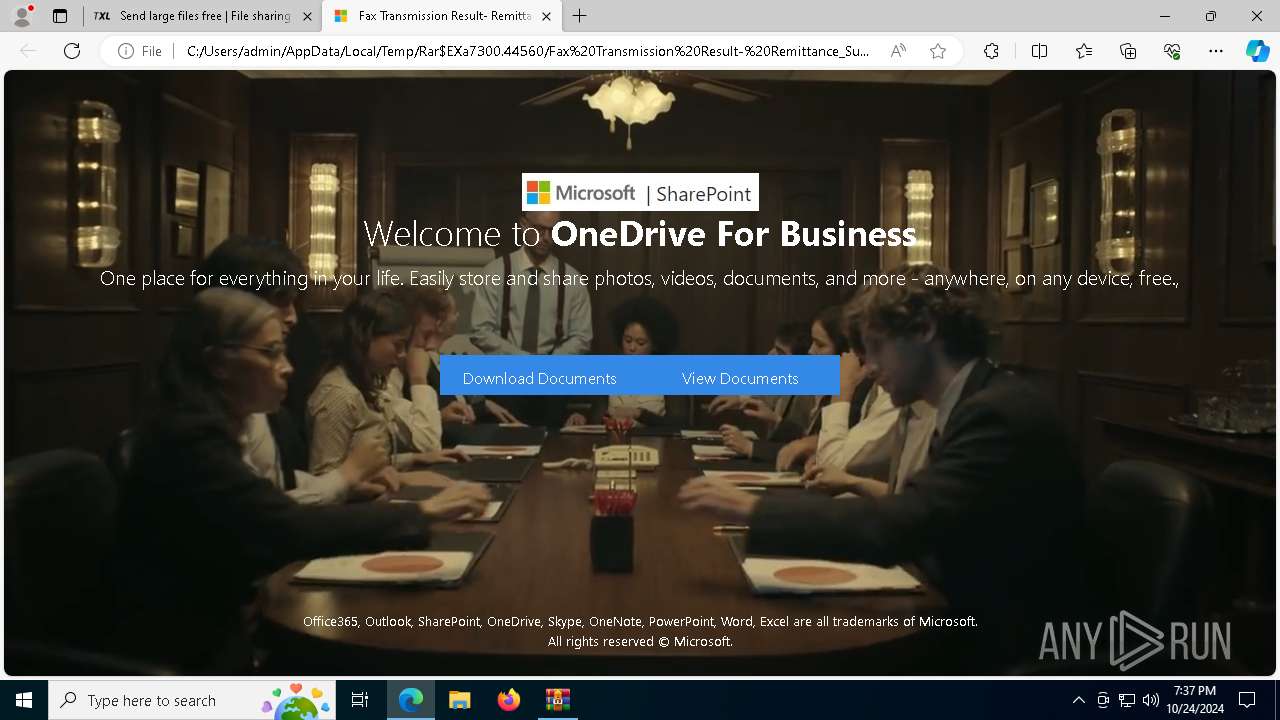Click the View Documents button

(740, 378)
